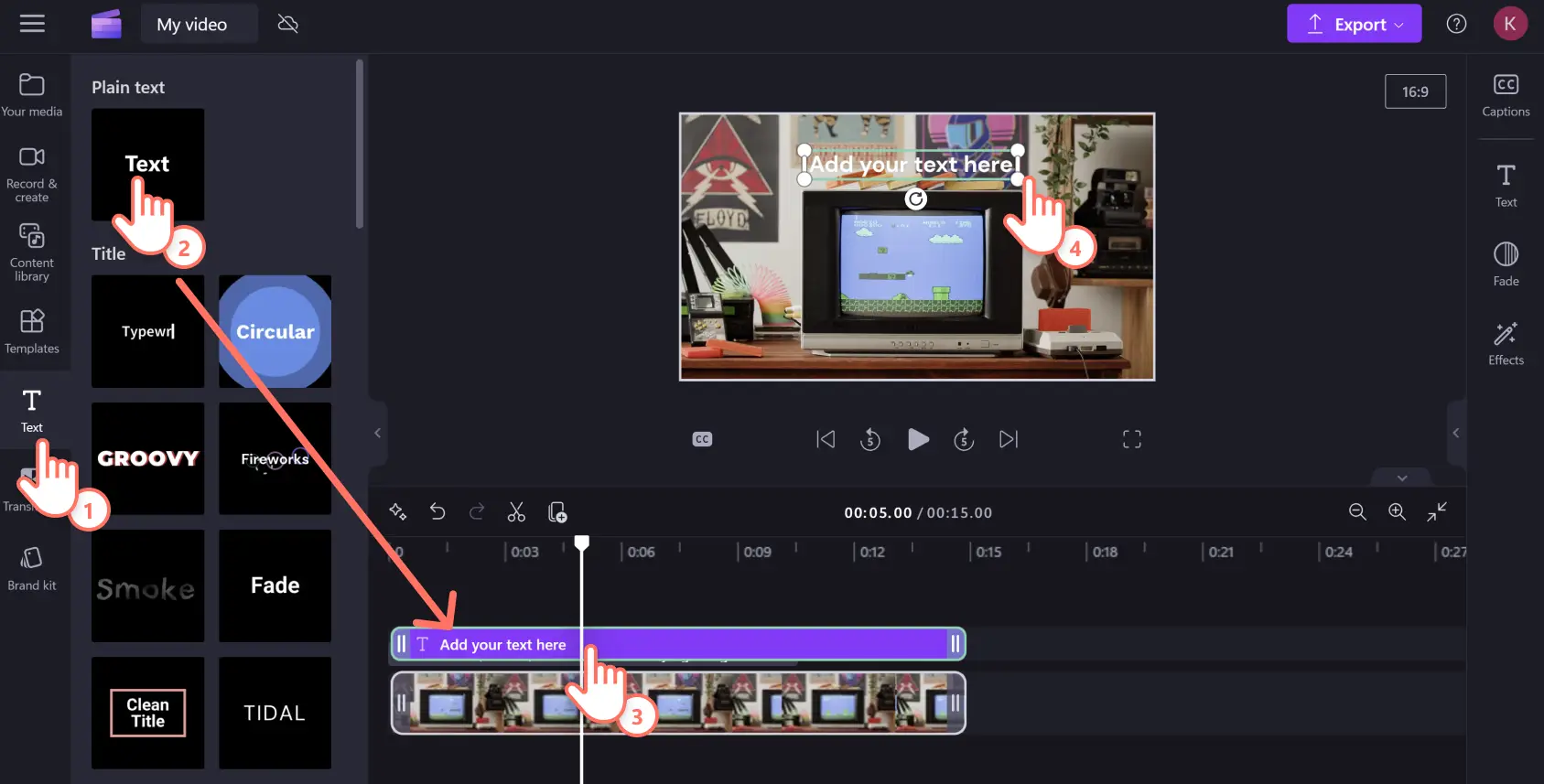Change the 16:9 aspect ratio
Viewport: 1544px width, 784px height.
pyautogui.click(x=1415, y=91)
